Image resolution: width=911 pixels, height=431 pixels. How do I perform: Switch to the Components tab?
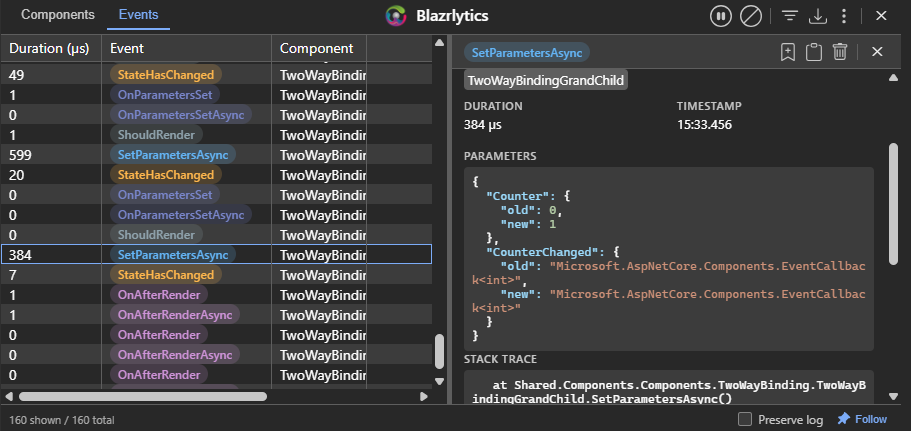pyautogui.click(x=58, y=15)
